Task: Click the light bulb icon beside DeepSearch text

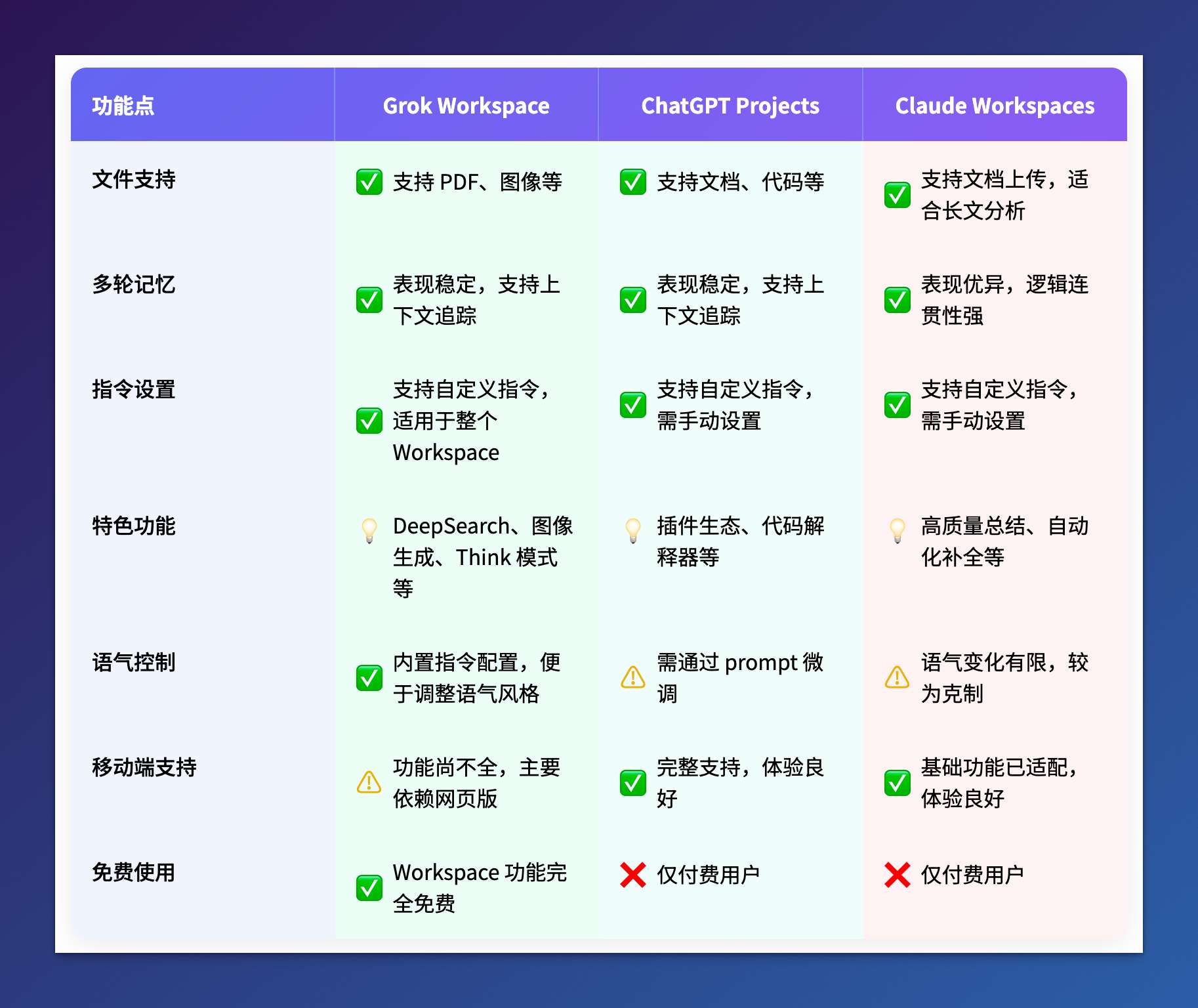Action: click(x=369, y=531)
